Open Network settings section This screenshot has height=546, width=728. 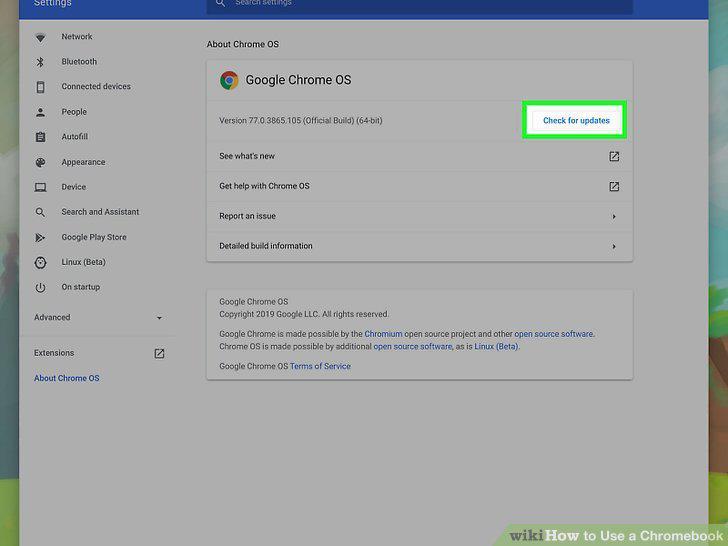[x=77, y=37]
